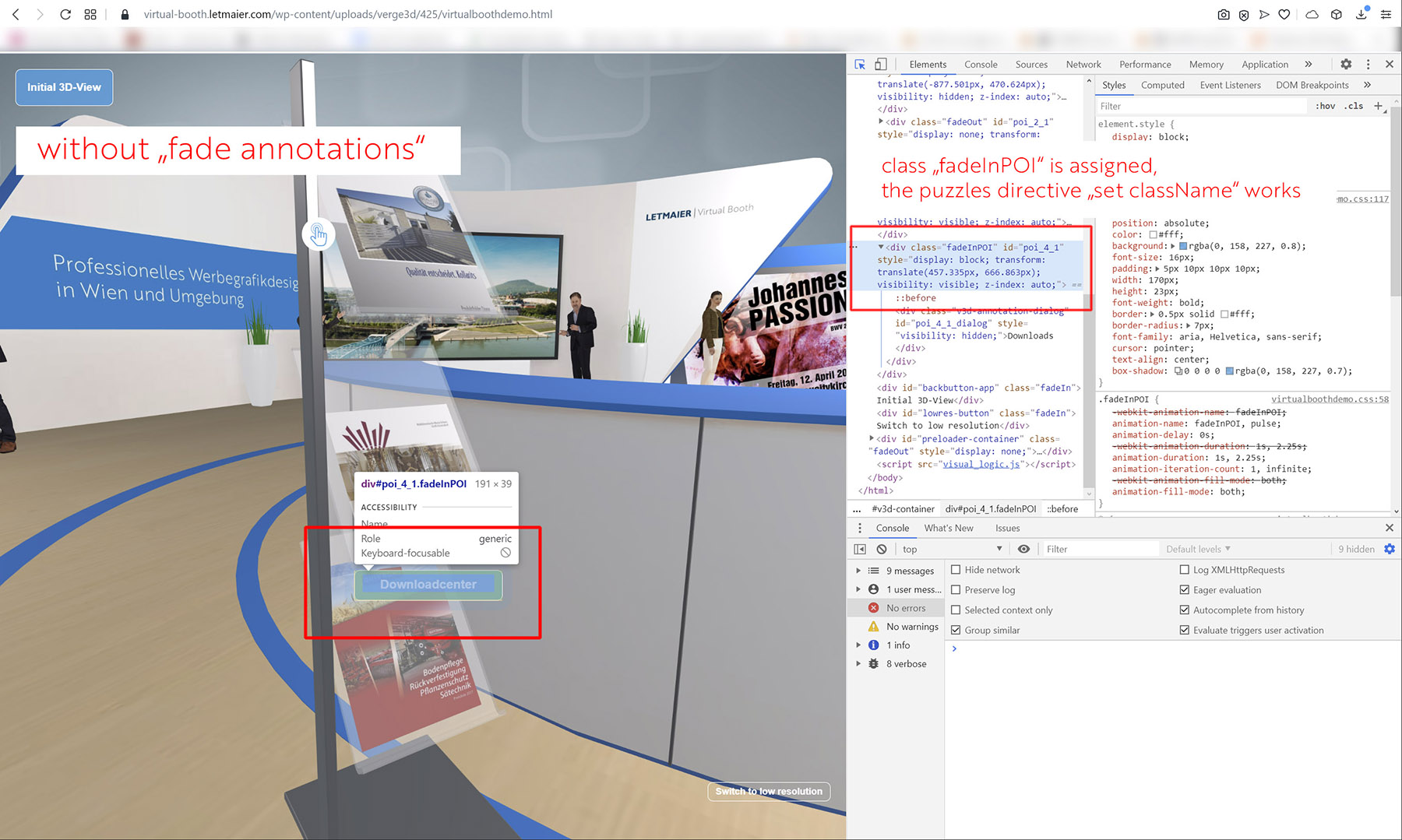1402x840 pixels.
Task: Open the ad blocker shield icon
Action: point(1244,14)
